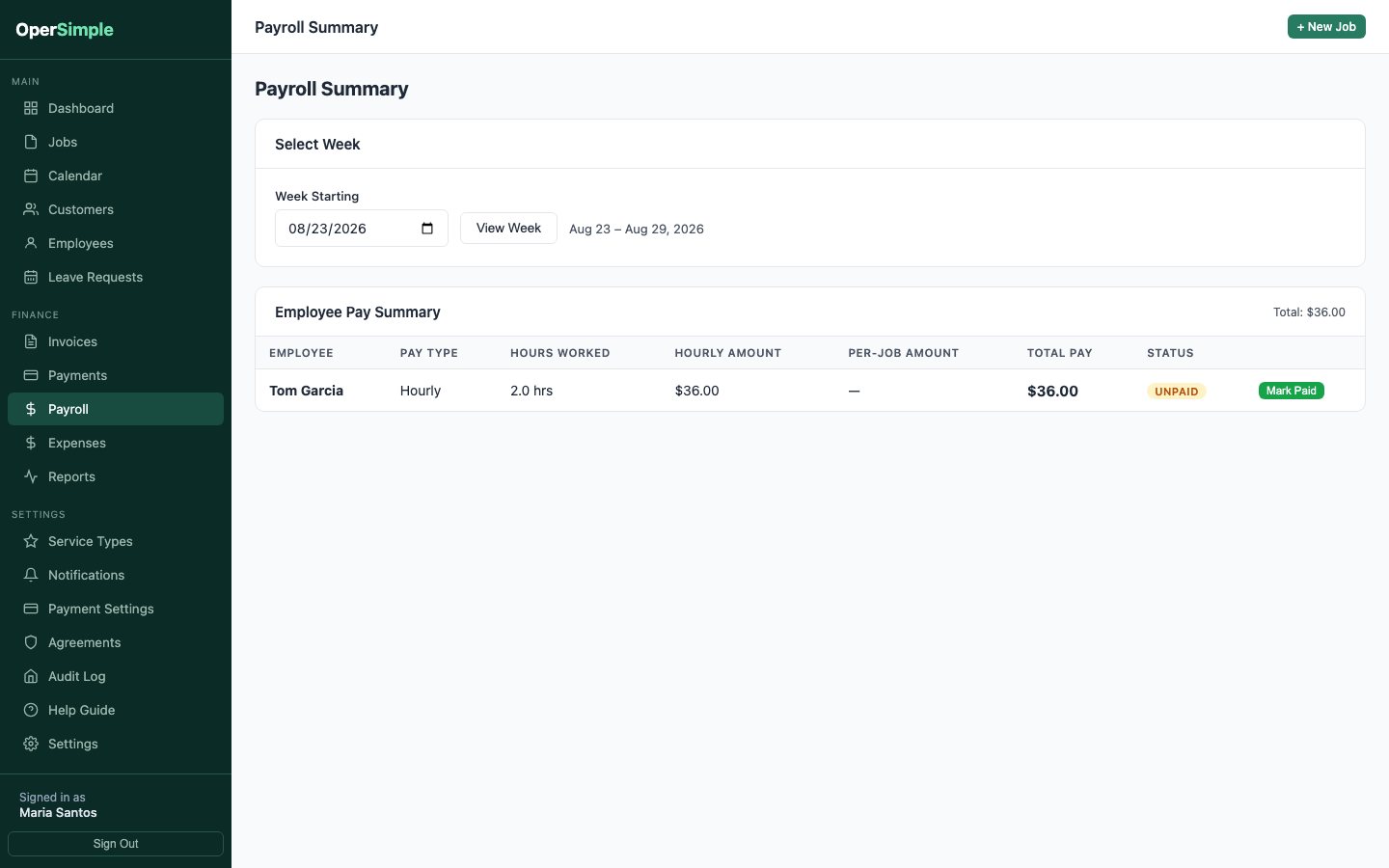The image size is (1389, 868).
Task: Click the Week Starting date field
Action: 362,229
